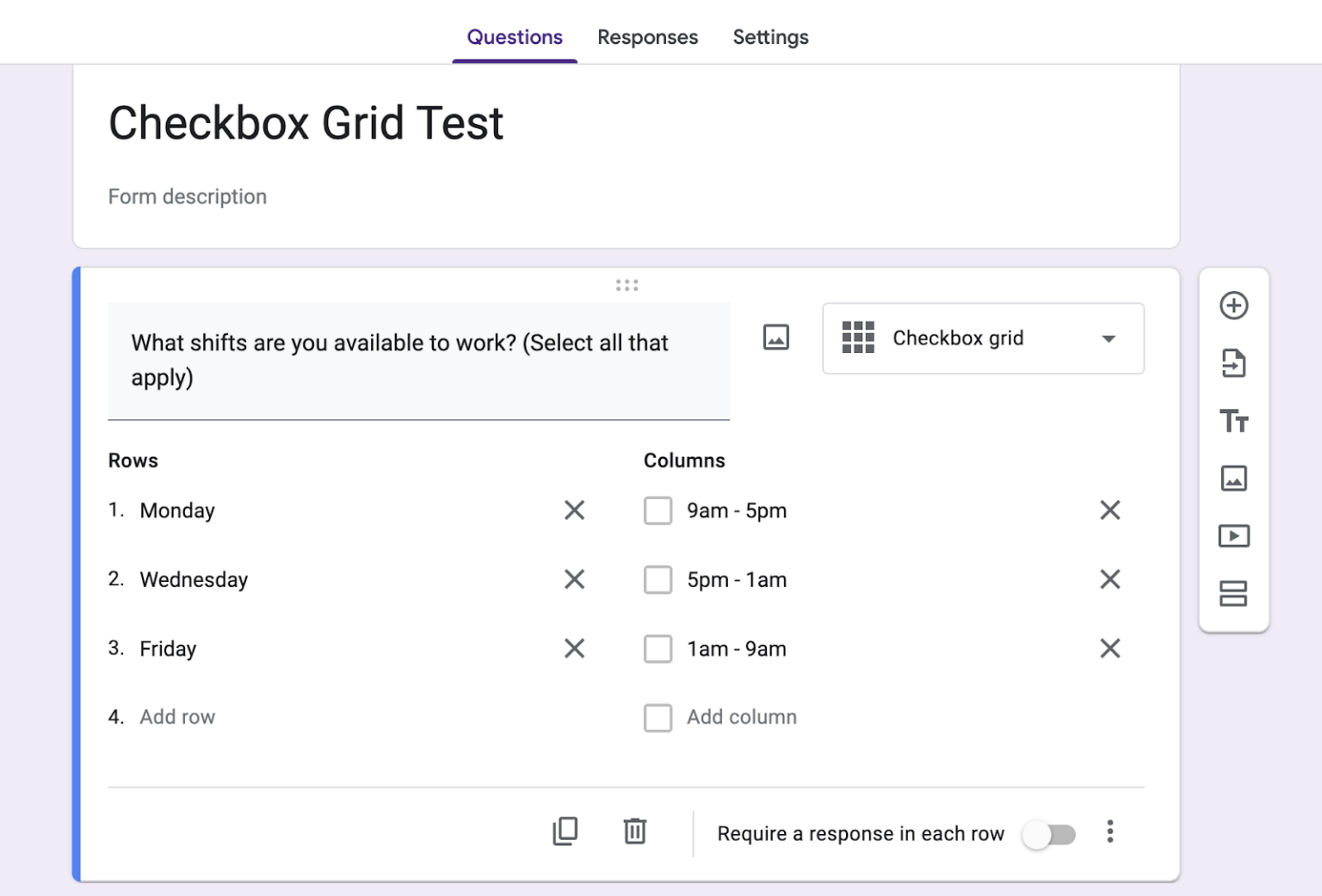Remove the Monday row
1322x896 pixels.
tap(574, 510)
